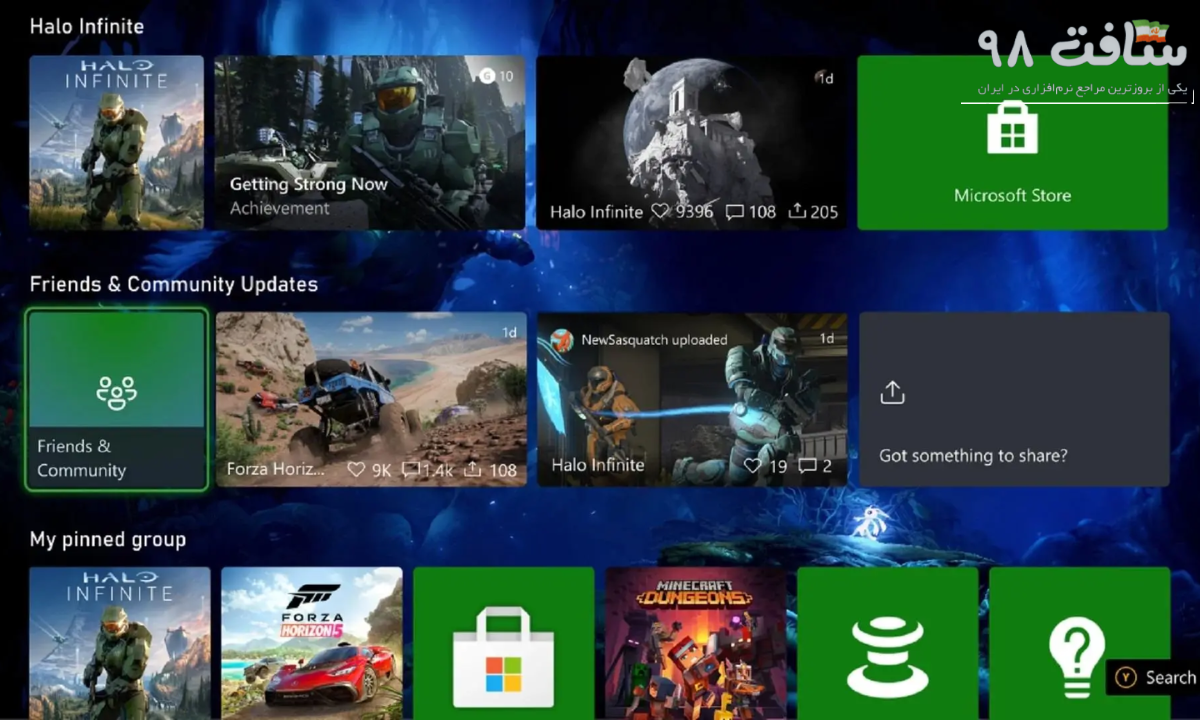Image resolution: width=1200 pixels, height=720 pixels.
Task: Open the Halo Infinite moon screenshot post
Action: pos(692,143)
